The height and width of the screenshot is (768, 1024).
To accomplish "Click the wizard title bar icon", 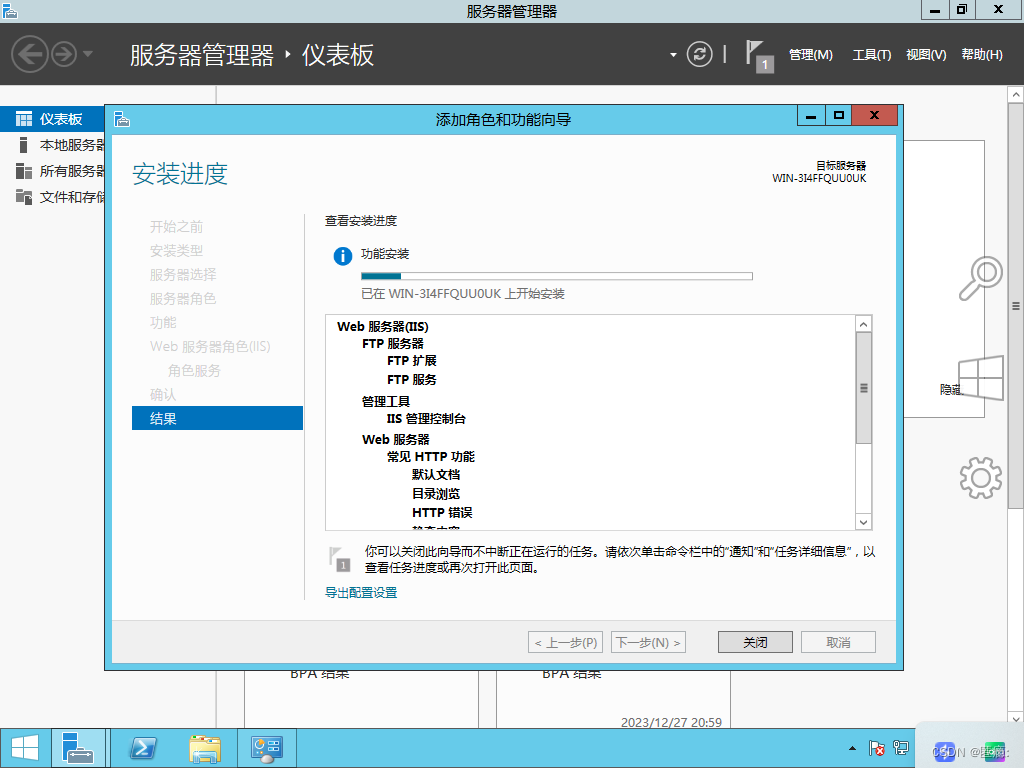I will click(122, 120).
